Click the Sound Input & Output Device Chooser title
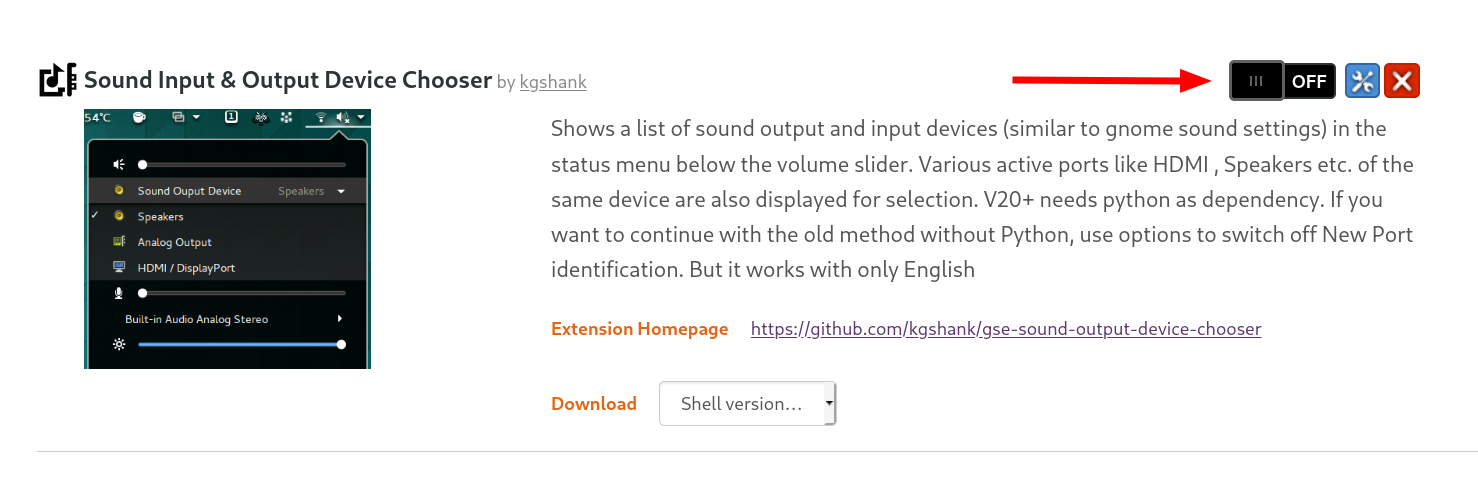 pos(288,80)
